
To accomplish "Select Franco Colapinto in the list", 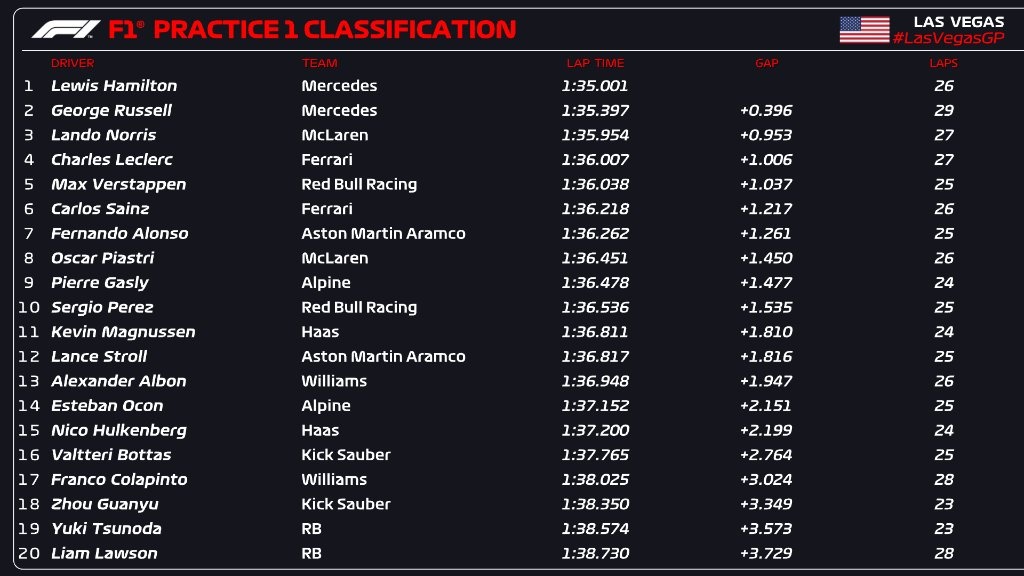I will 119,479.
